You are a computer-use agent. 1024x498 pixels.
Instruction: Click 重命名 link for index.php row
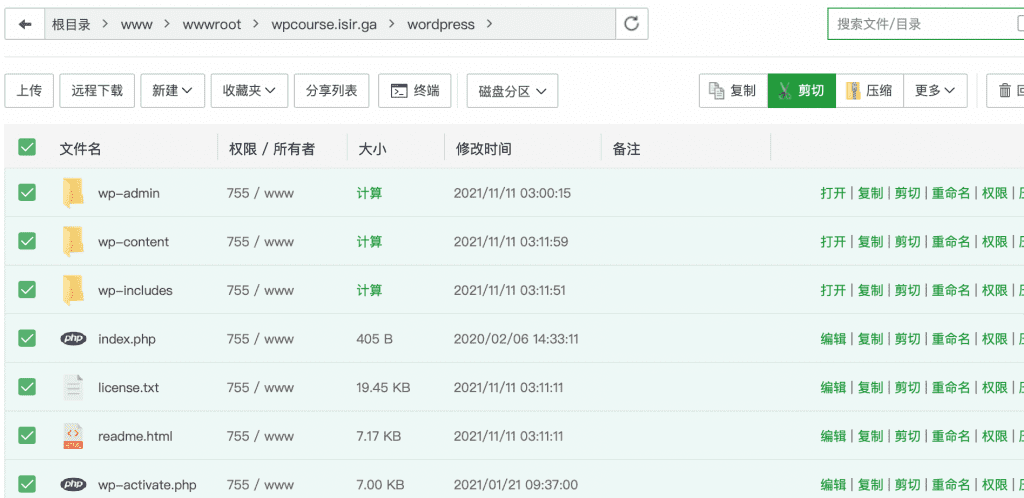(x=950, y=339)
